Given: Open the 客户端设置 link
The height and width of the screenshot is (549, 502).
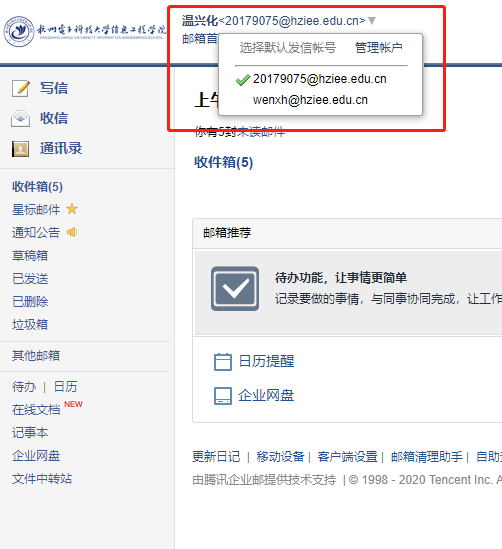Looking at the screenshot, I should [x=347, y=457].
